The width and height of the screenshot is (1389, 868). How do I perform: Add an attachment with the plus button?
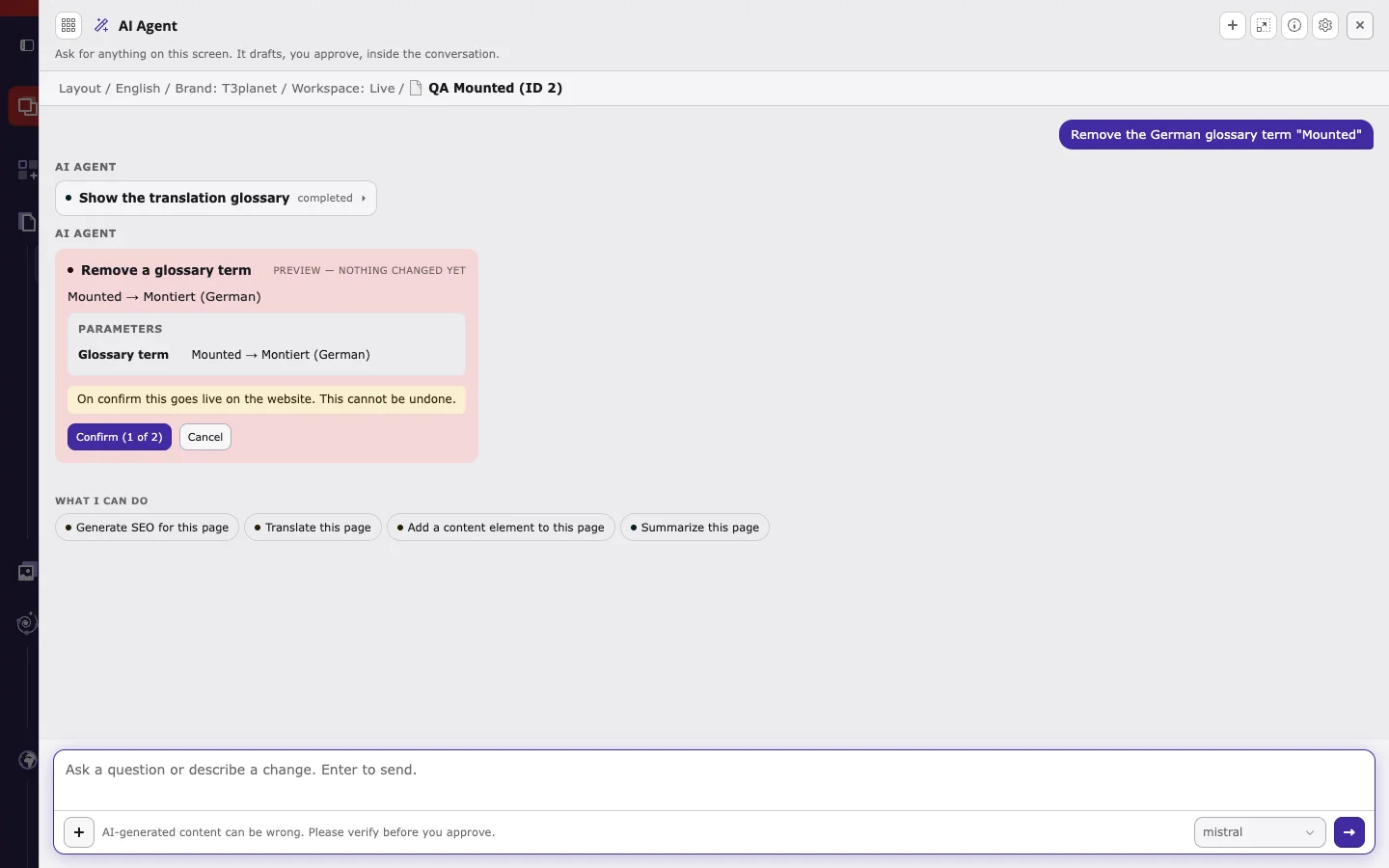pyautogui.click(x=79, y=832)
